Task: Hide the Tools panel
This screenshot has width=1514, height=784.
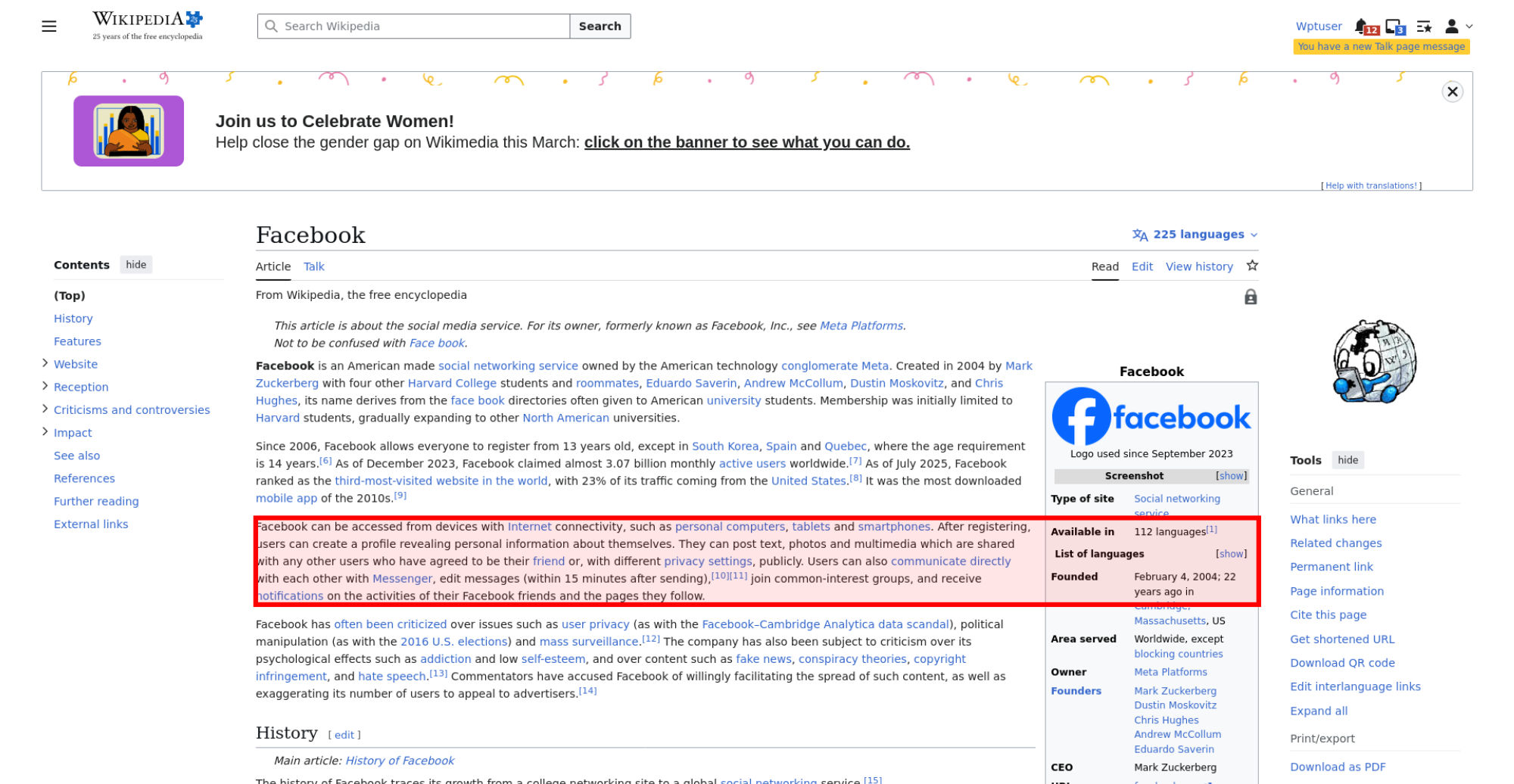Action: click(x=1347, y=460)
